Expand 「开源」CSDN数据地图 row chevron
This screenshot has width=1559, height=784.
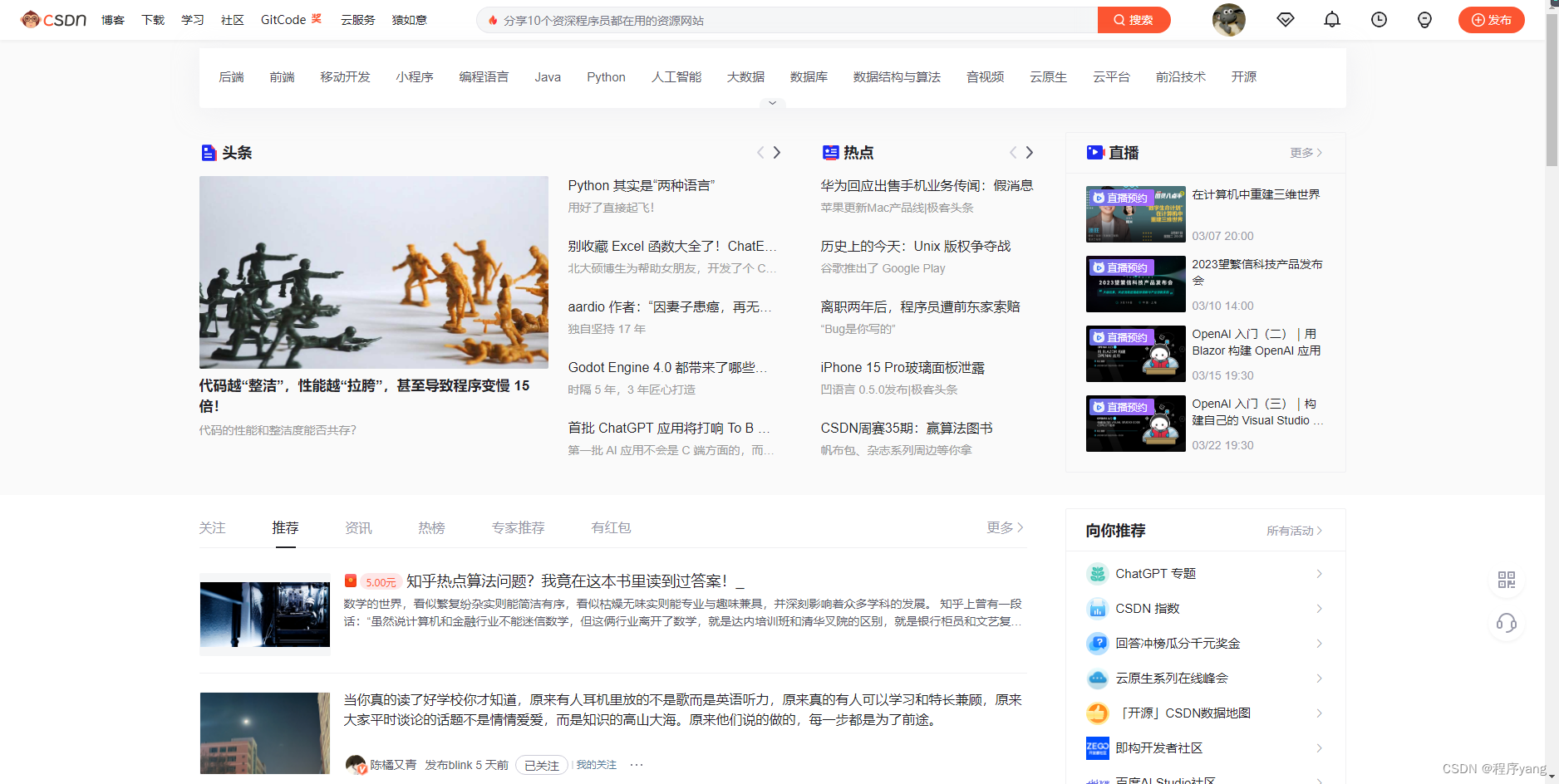click(x=1319, y=713)
